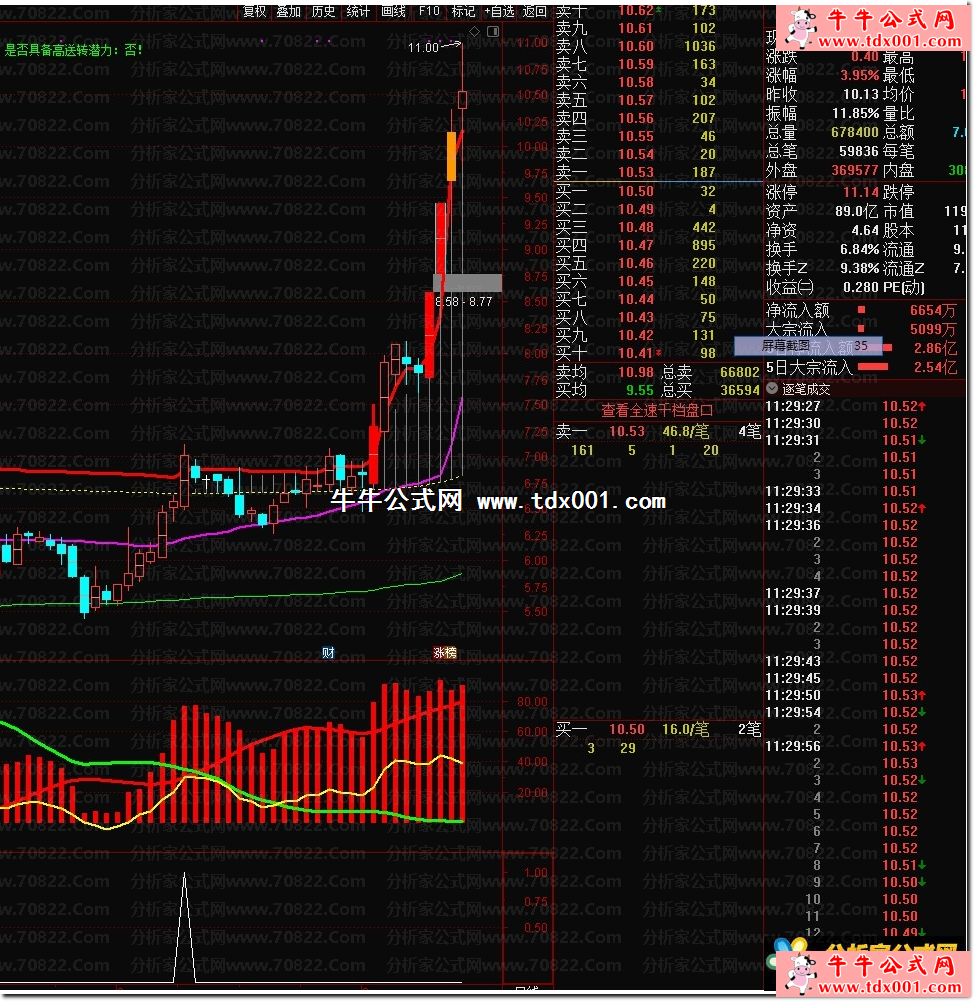Open 查看全速千档盘口 link
976x1002 pixels.
(657, 410)
